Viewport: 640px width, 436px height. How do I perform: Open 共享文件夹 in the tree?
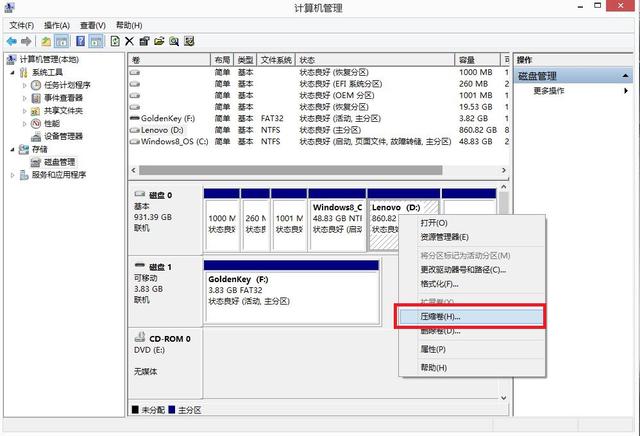(x=63, y=111)
